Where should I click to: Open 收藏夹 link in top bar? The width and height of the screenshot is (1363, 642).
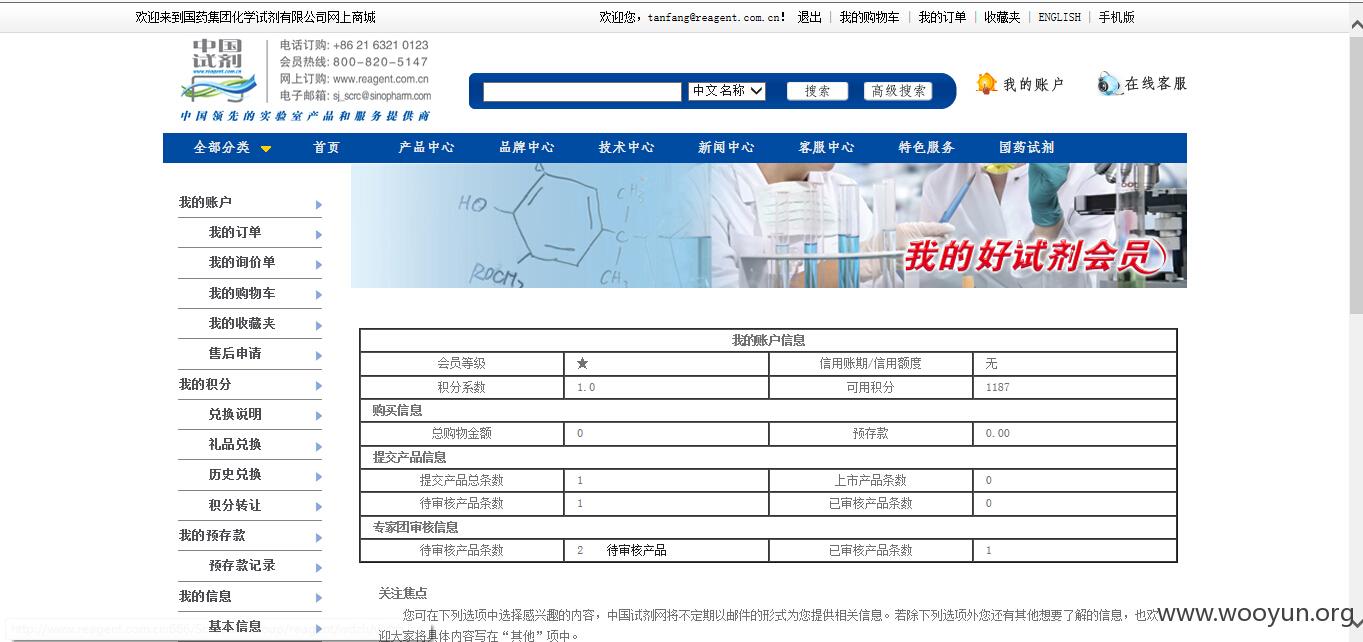click(x=1002, y=17)
